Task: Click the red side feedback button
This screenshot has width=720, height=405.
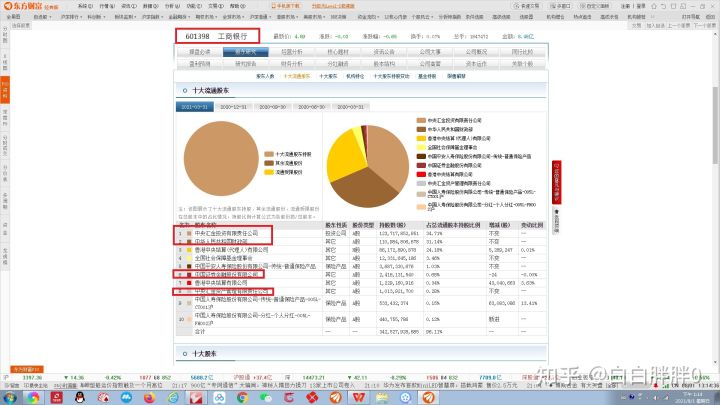Action: click(x=556, y=182)
